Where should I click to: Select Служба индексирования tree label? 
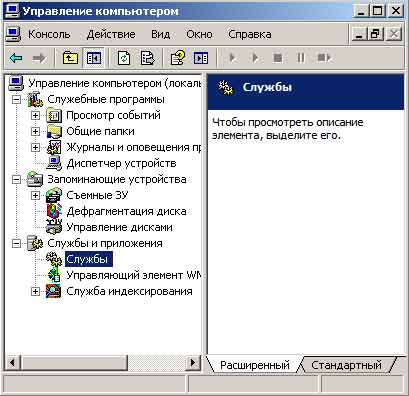129,291
